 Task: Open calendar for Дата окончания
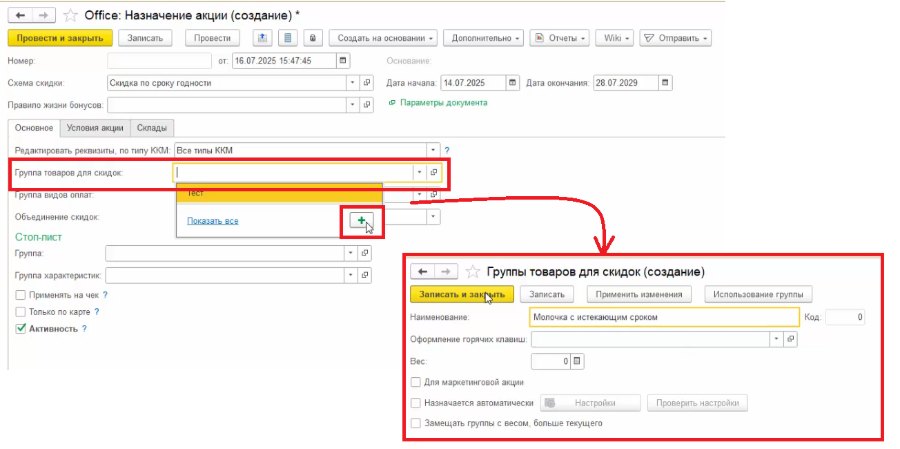pos(665,83)
